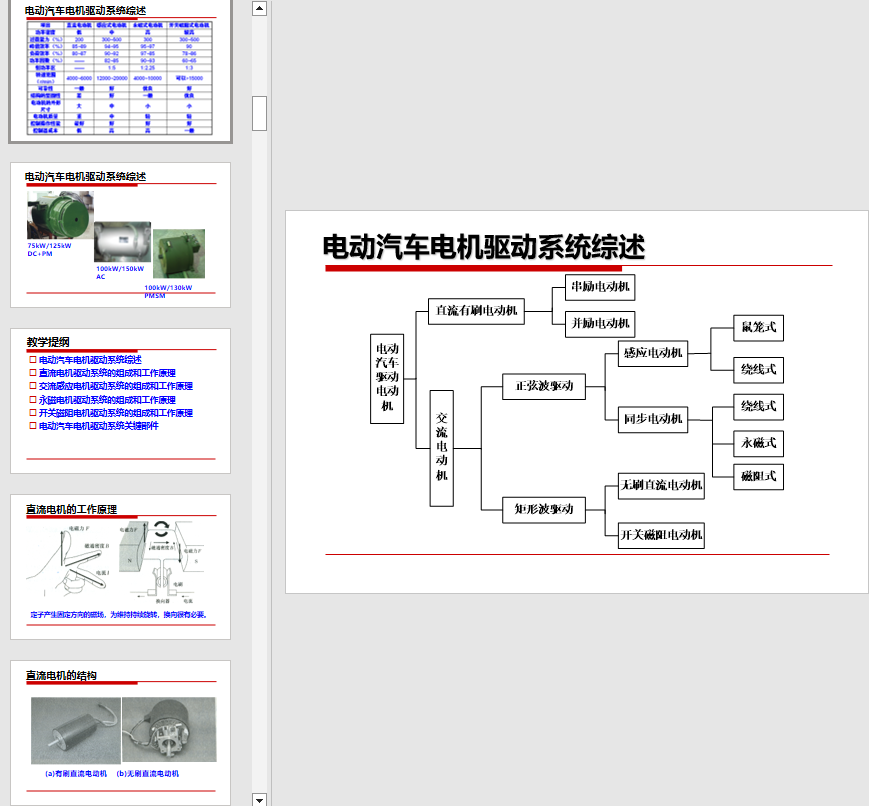Click the 鼠笼式 box
The height and width of the screenshot is (806, 869).
click(759, 328)
